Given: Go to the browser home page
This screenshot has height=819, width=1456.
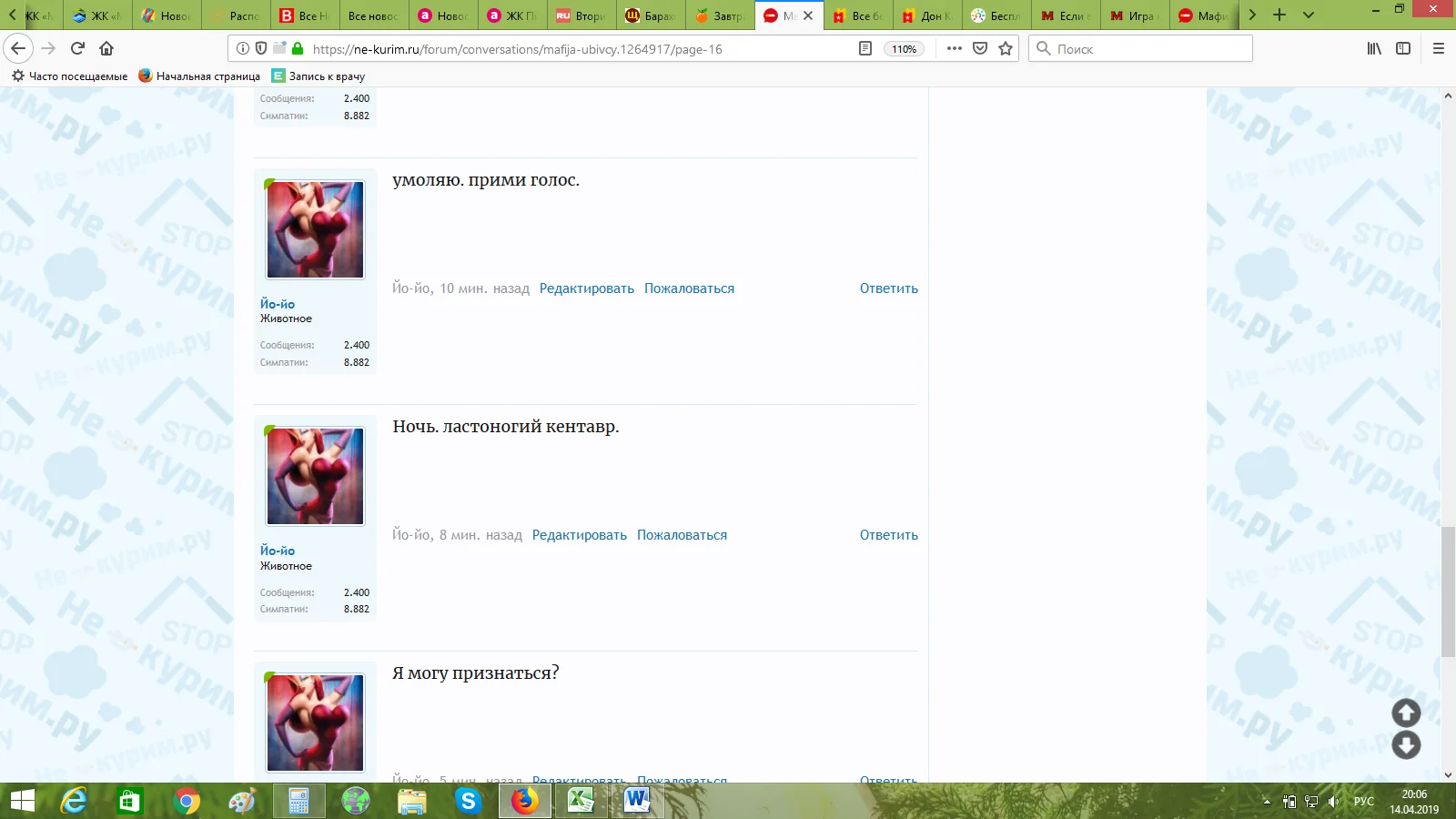Looking at the screenshot, I should [106, 48].
